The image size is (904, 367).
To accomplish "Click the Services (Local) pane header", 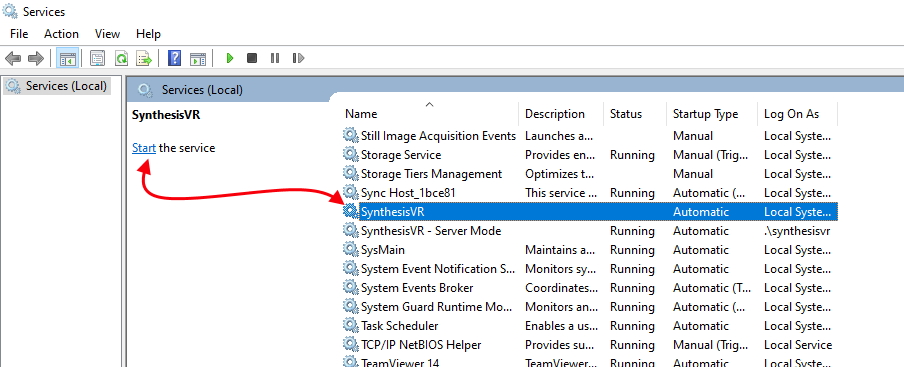I will tap(202, 90).
